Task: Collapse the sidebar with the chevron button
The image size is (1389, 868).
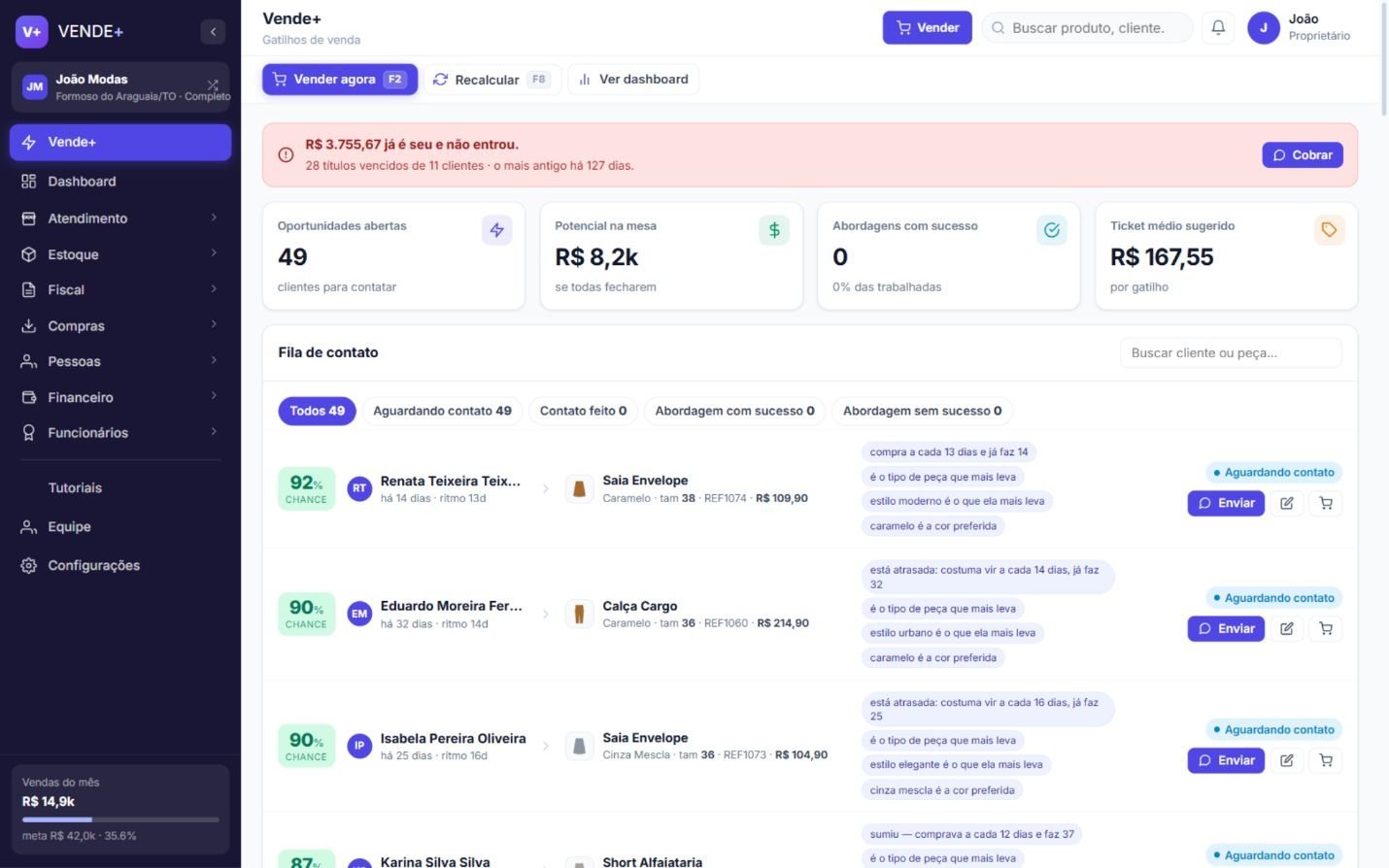Action: click(213, 32)
